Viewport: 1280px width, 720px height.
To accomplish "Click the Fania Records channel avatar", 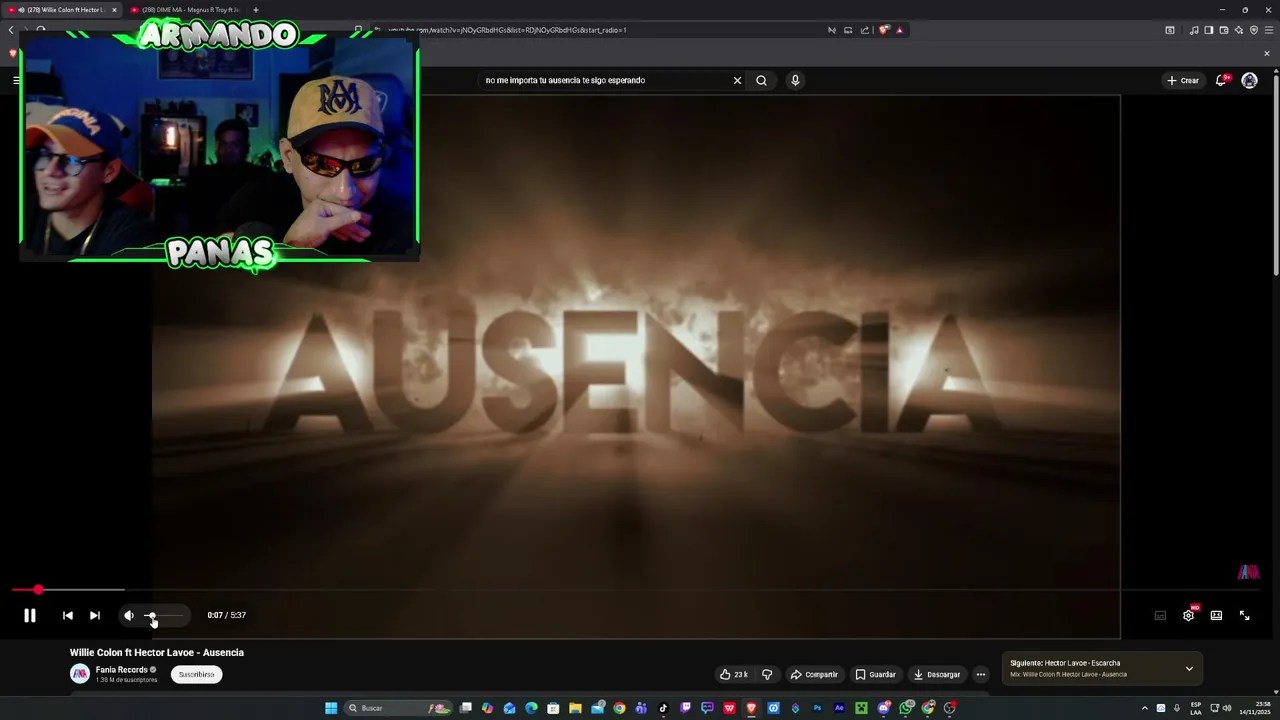I will [79, 674].
